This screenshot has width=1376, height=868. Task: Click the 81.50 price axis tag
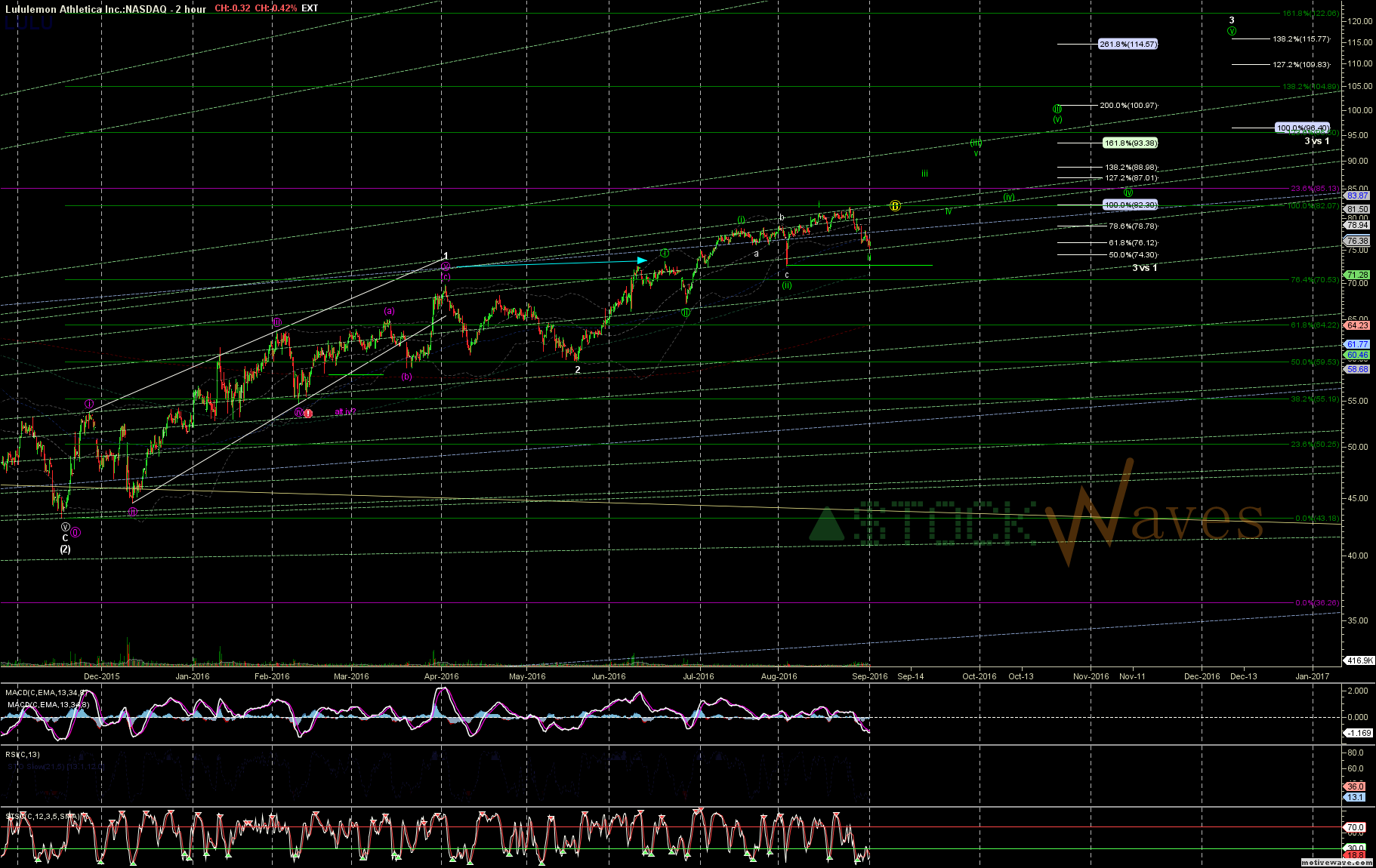coord(1357,209)
